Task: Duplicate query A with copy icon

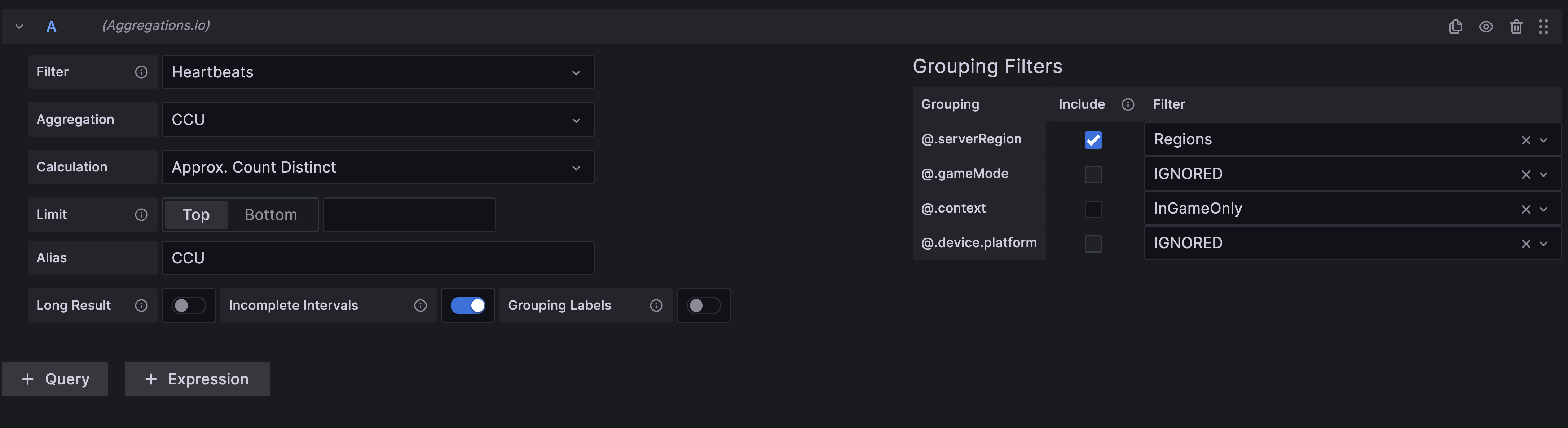Action: pos(1455,27)
